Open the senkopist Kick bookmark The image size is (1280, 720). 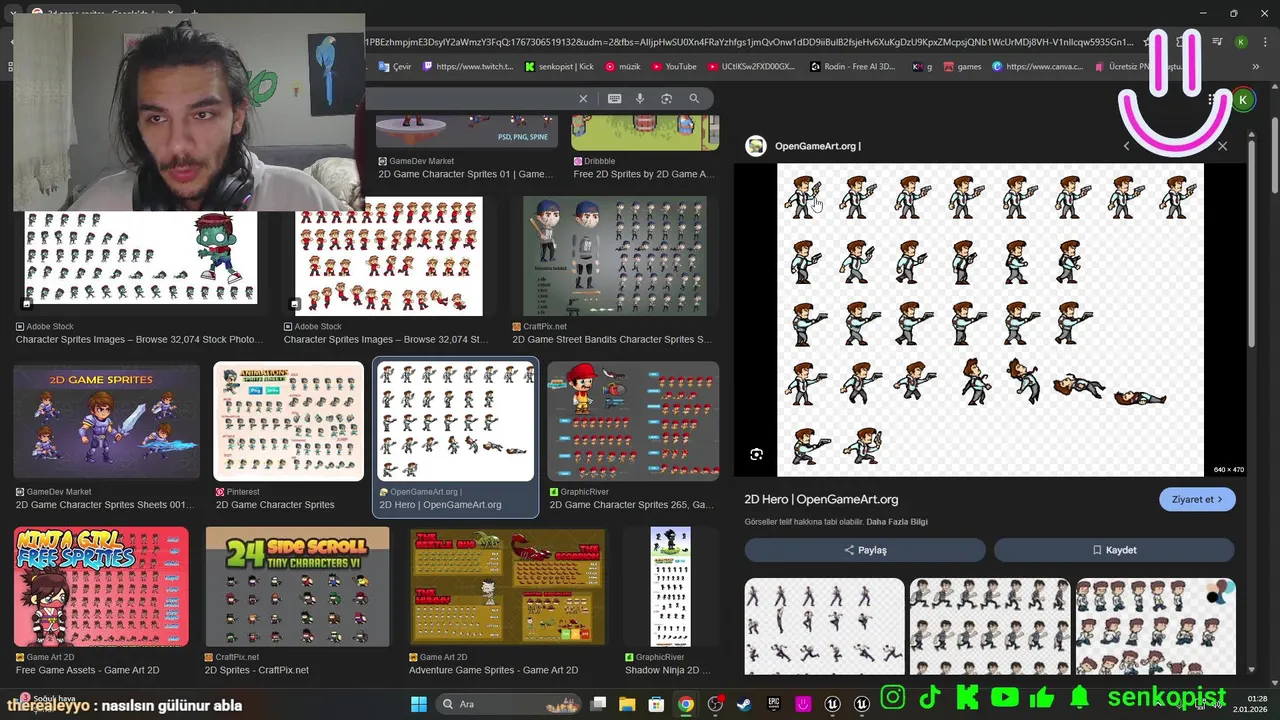tap(559, 67)
